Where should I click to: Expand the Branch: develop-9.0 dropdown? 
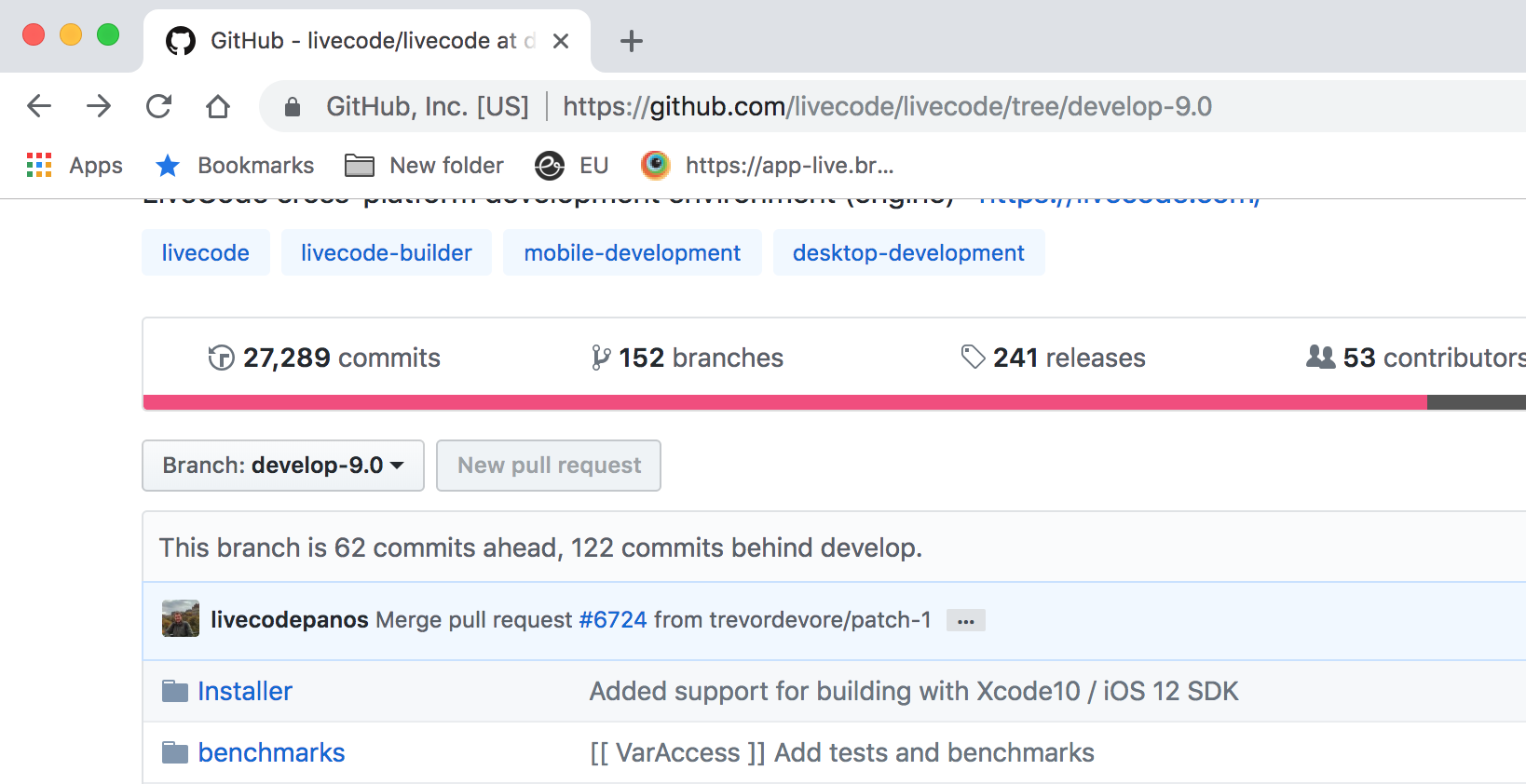tap(283, 466)
